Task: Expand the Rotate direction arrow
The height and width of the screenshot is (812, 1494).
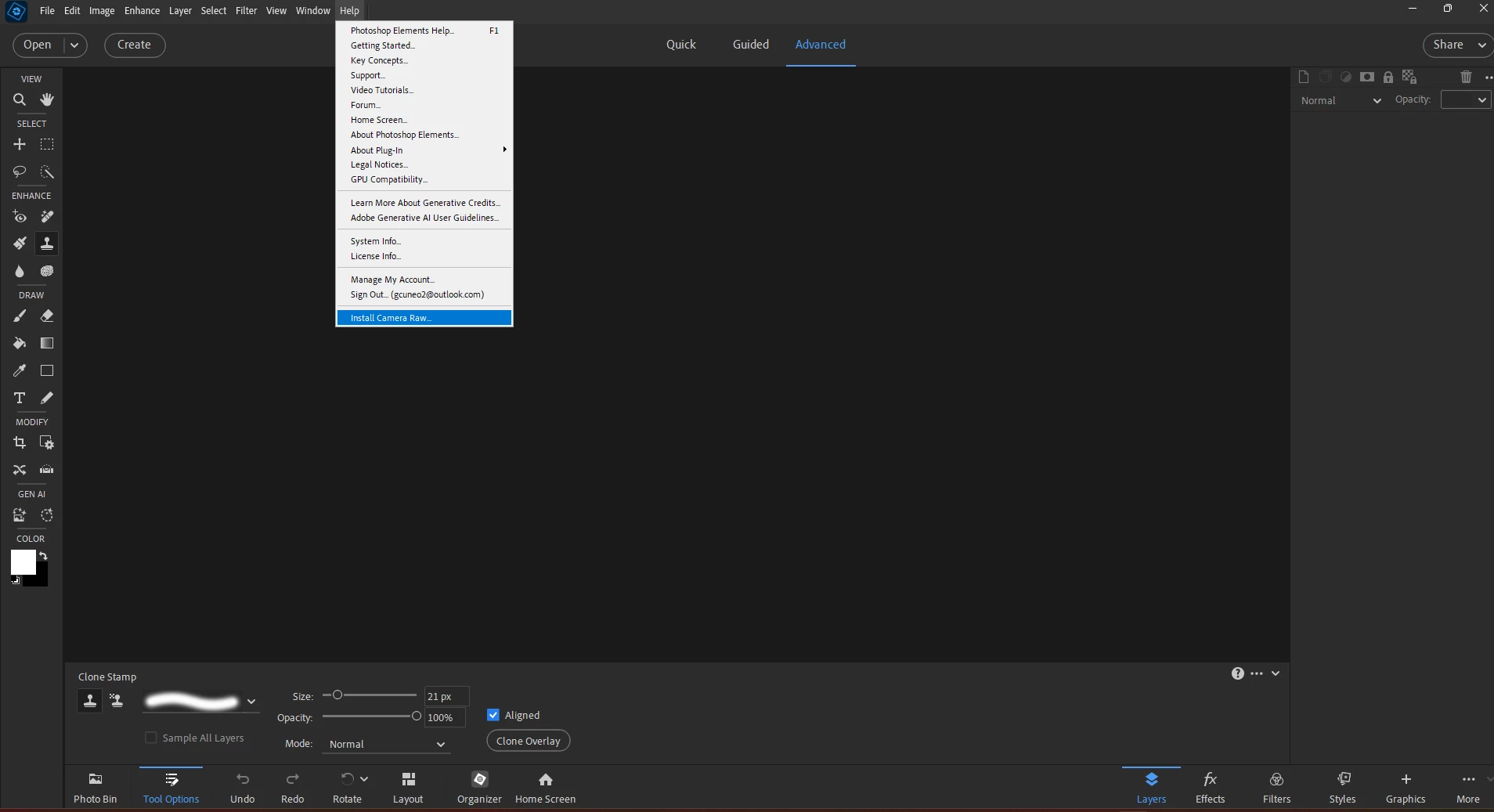Action: 364,779
